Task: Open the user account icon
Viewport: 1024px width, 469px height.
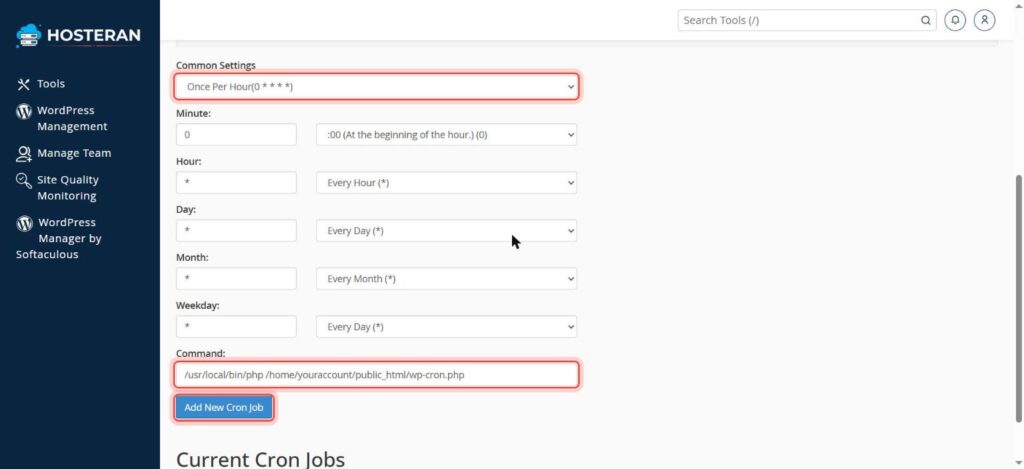Action: click(x=985, y=20)
